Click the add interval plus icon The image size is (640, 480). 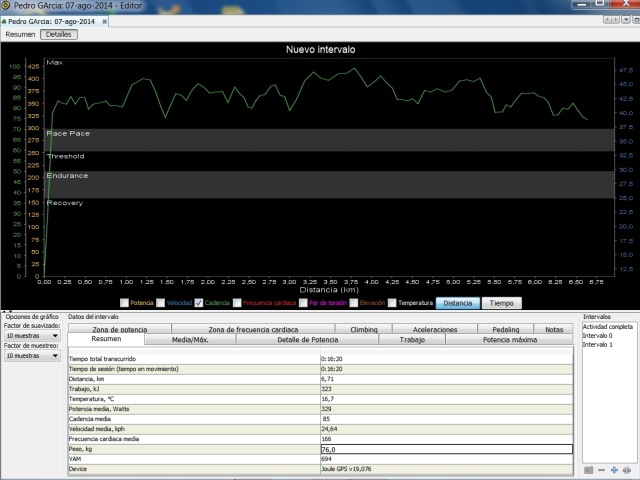614,470
